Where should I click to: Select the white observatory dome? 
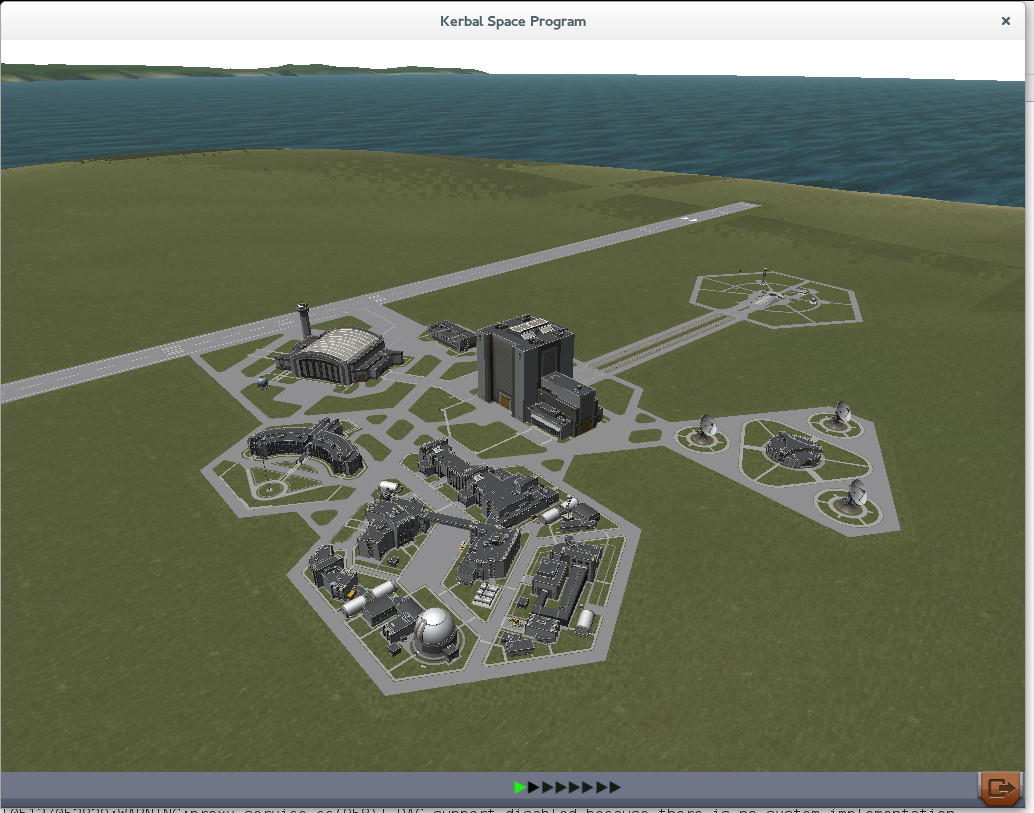point(437,630)
